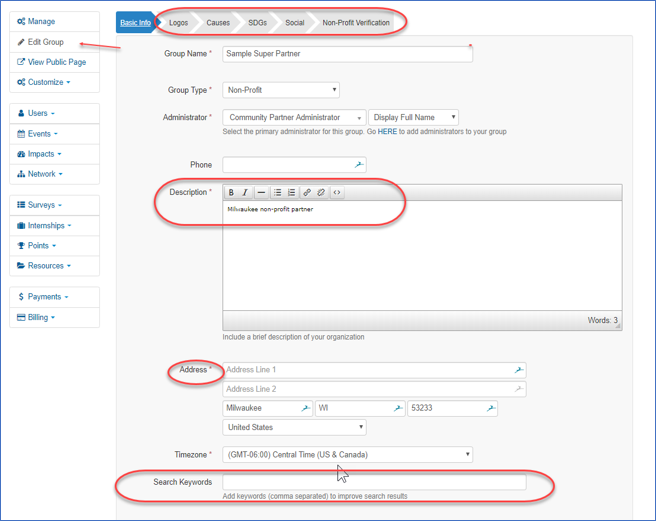
Task: Click the remove link icon
Action: pyautogui.click(x=321, y=193)
